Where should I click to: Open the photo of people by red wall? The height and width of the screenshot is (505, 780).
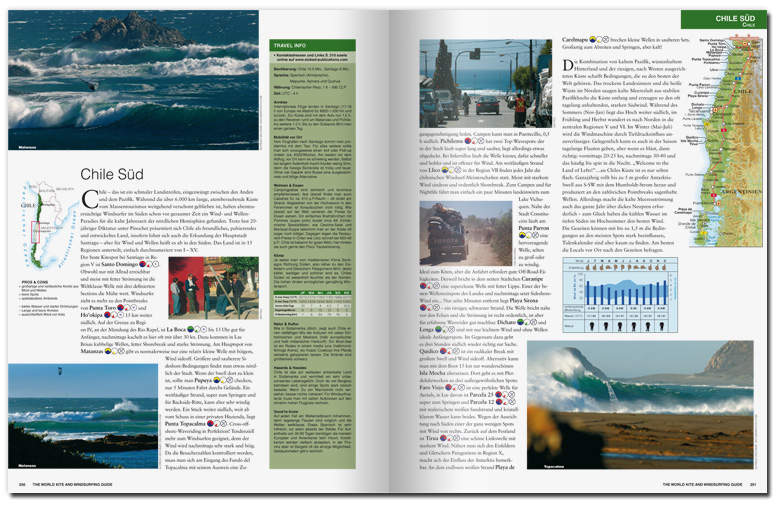click(x=214, y=289)
